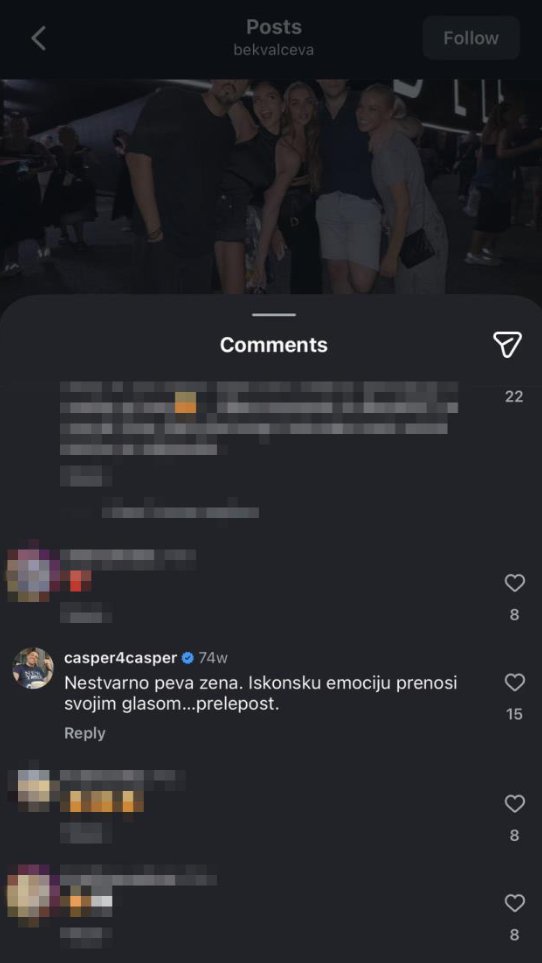The width and height of the screenshot is (542, 963).
Task: Like the comment showing 8 likes above casper4casper
Action: (x=514, y=583)
